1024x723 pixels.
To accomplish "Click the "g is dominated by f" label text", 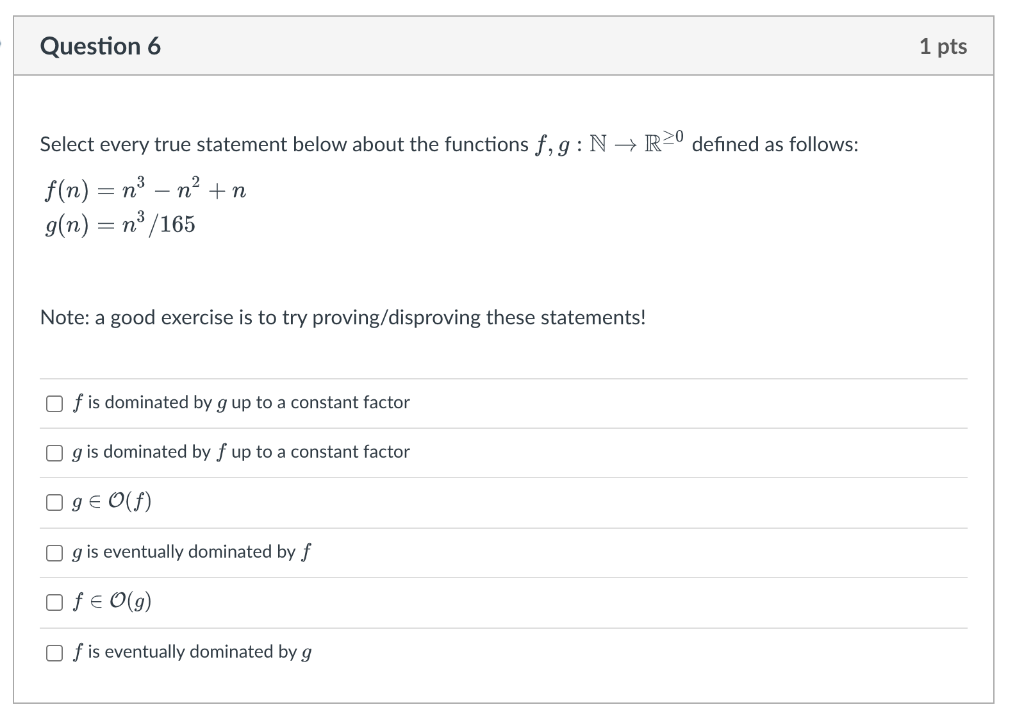I will tap(239, 452).
